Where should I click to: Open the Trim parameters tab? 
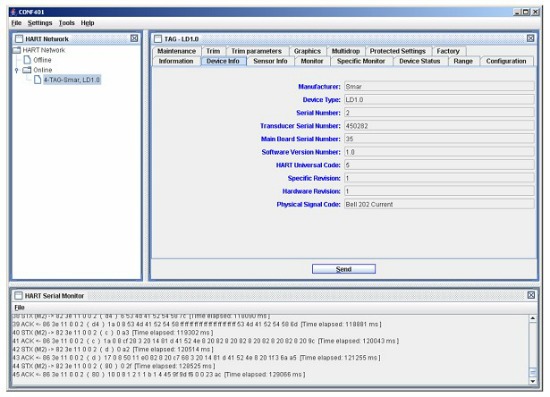[256, 51]
